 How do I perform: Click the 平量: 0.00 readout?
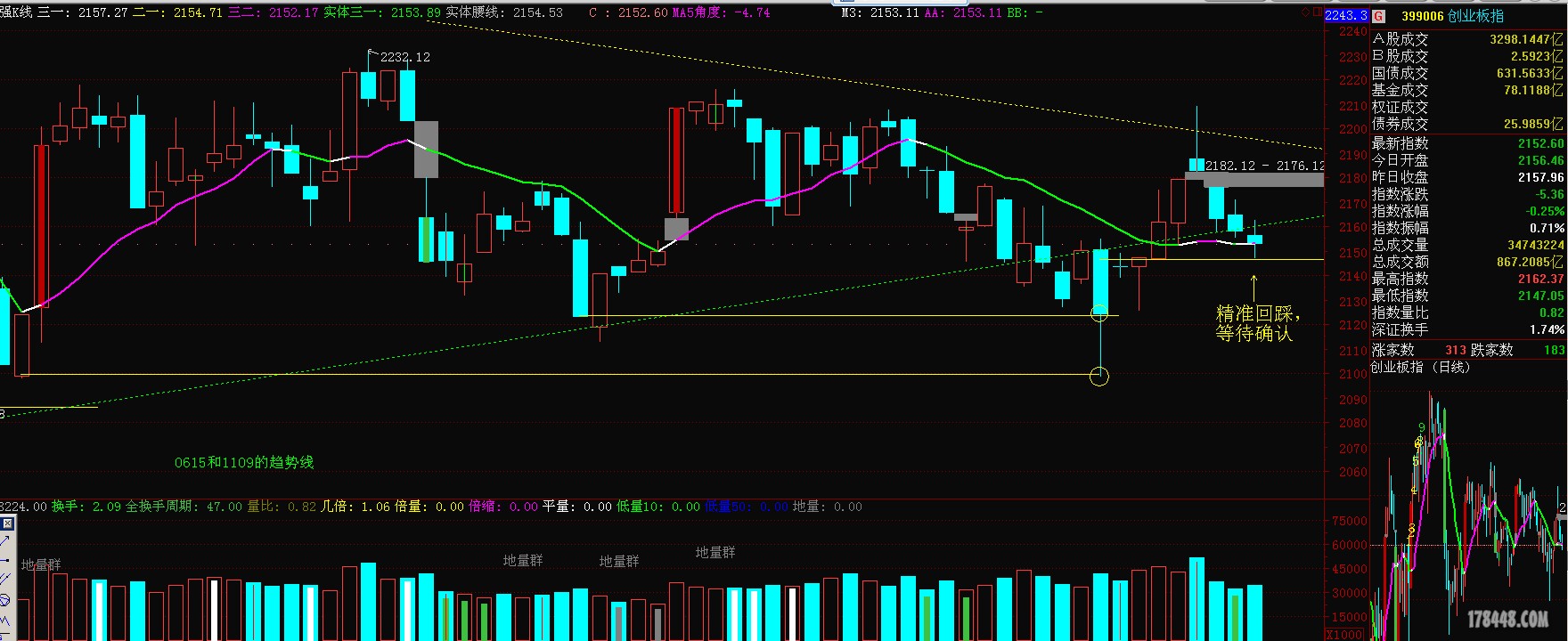[577, 506]
